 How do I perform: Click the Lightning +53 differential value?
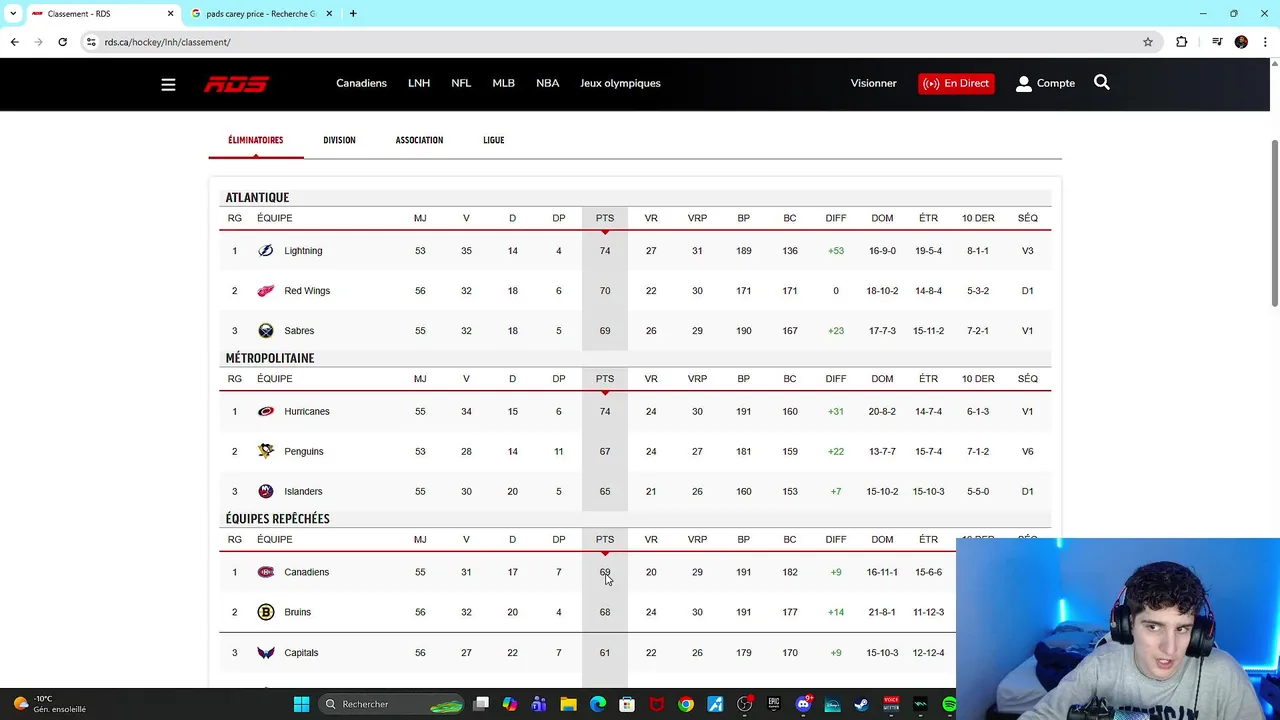click(836, 251)
